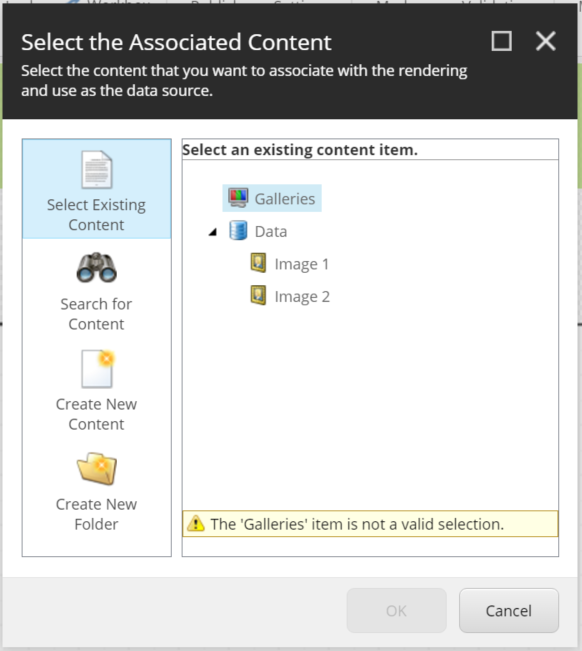The height and width of the screenshot is (651, 582).
Task: Click the Create New Folder icon
Action: click(x=97, y=468)
